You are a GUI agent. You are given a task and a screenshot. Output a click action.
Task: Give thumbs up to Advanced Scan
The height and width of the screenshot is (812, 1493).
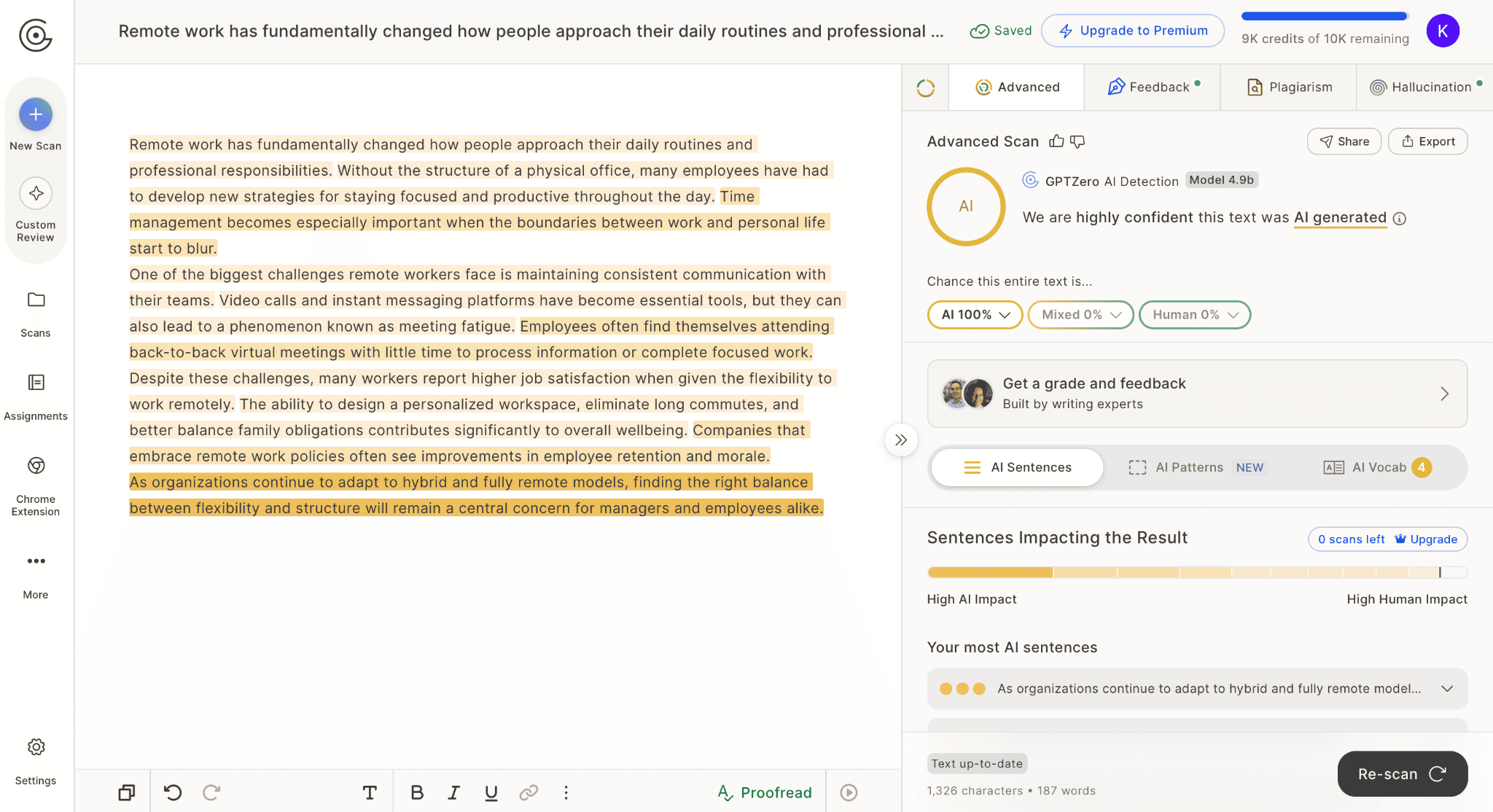[x=1056, y=141]
